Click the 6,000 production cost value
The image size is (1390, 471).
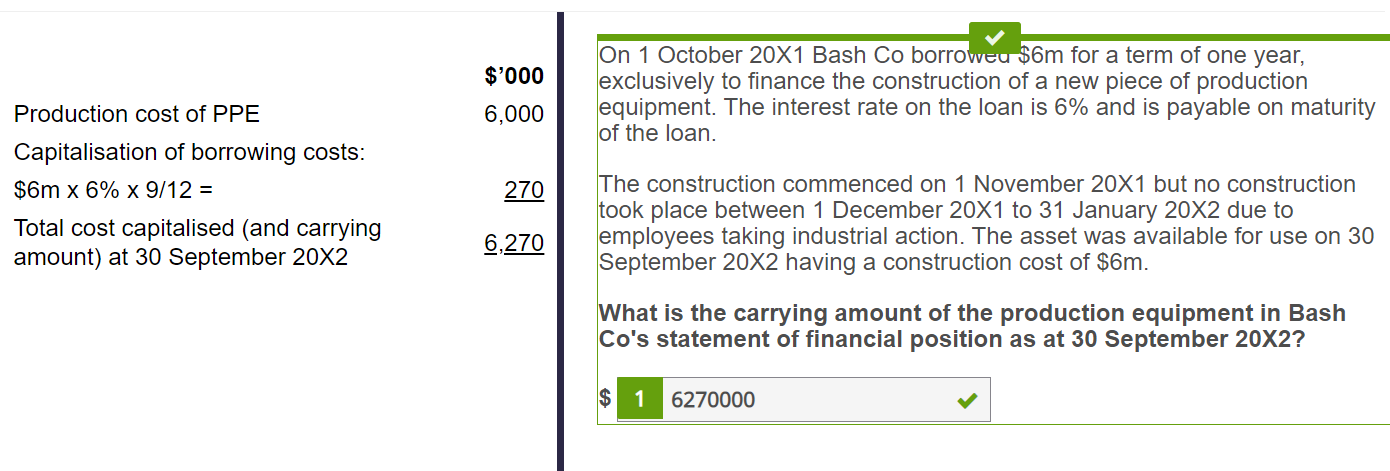(x=514, y=114)
